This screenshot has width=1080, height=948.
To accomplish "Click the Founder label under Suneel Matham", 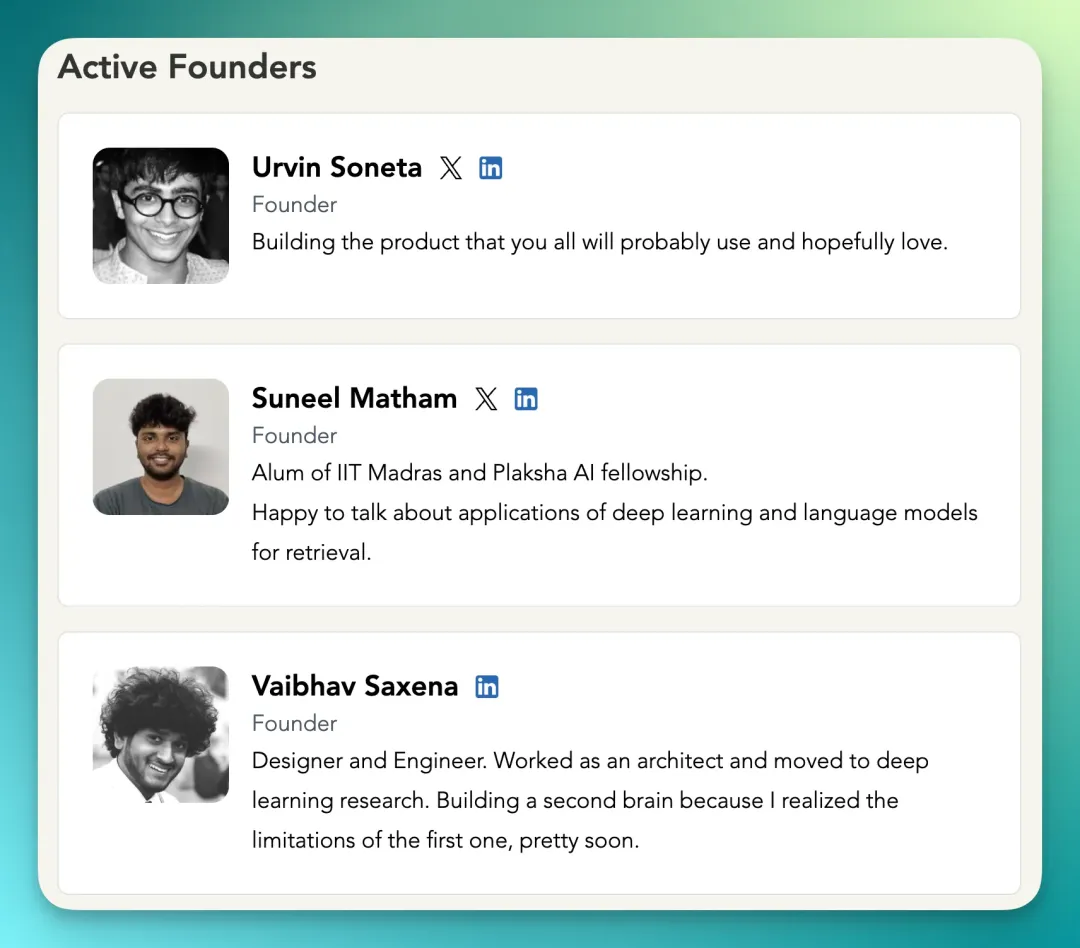I will point(294,436).
